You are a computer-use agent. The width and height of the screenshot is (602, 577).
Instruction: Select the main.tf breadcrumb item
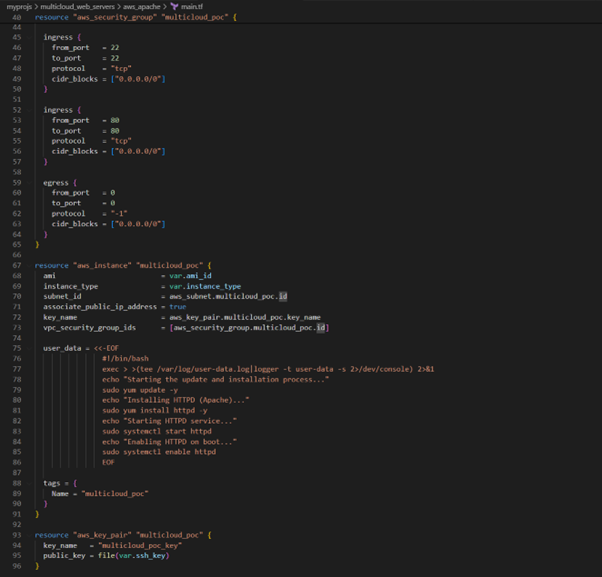click(x=193, y=6)
